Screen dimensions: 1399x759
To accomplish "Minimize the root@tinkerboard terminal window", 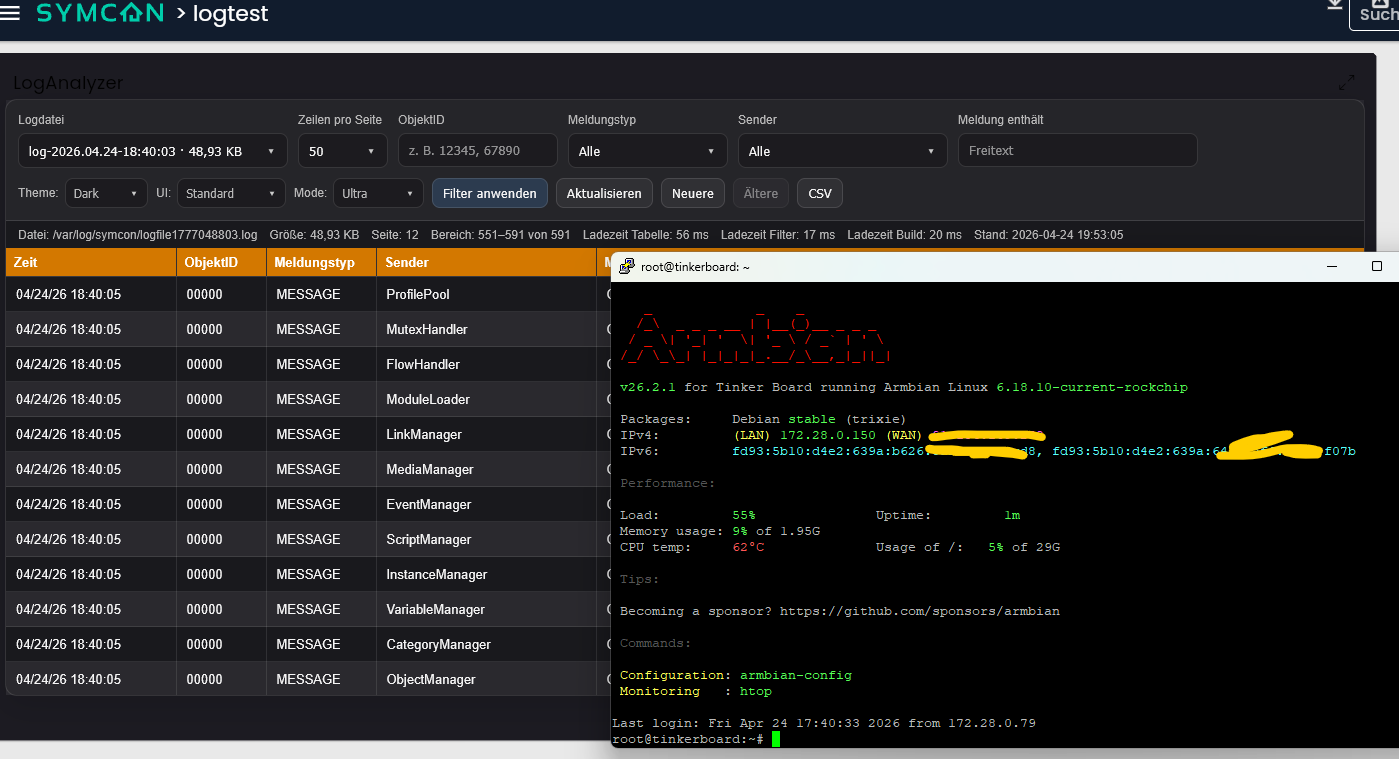I will click(x=1331, y=267).
